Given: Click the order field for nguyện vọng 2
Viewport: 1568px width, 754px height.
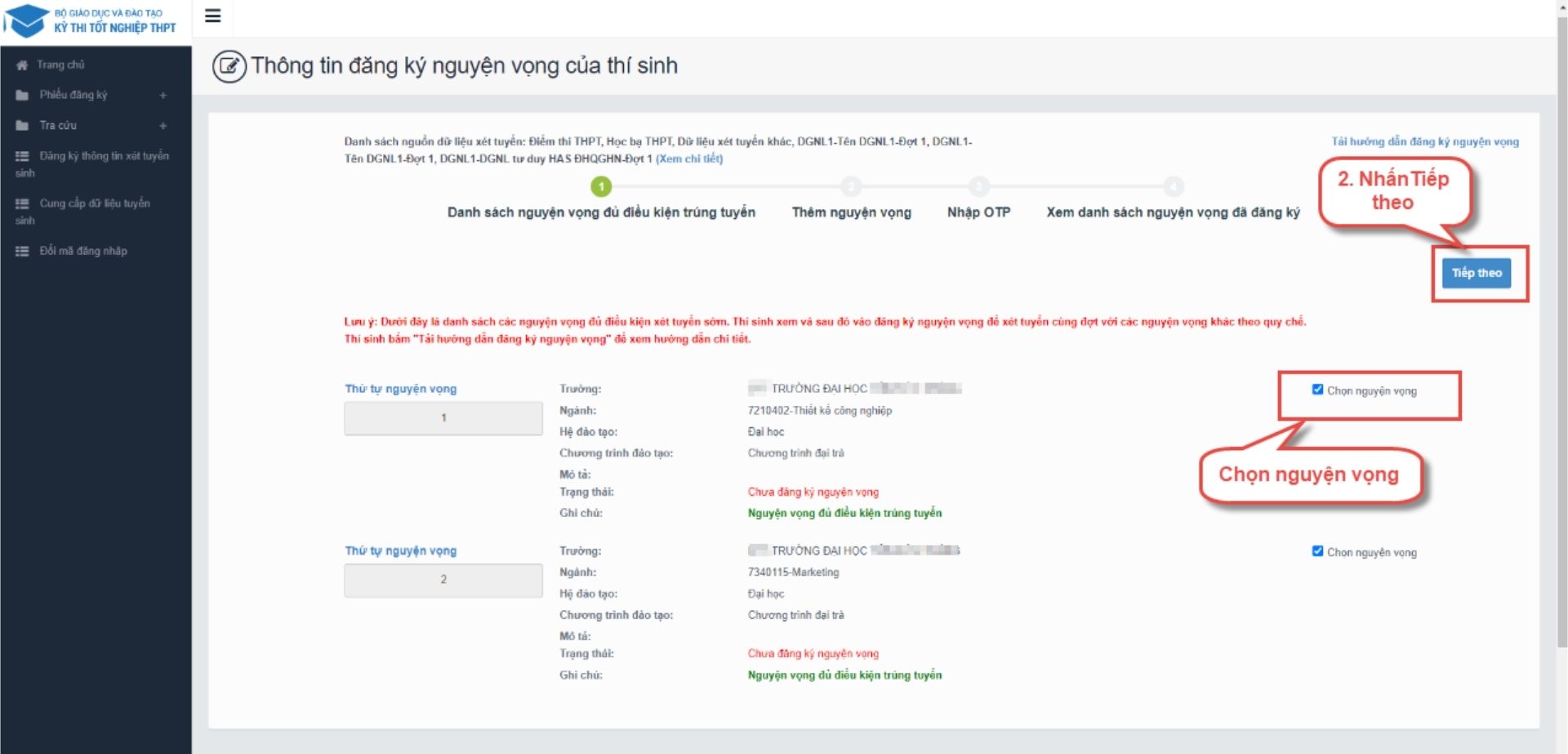Looking at the screenshot, I should click(443, 580).
